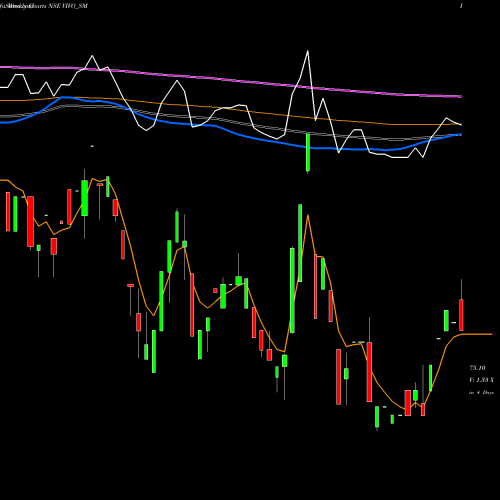Click the white indicator line's highest spike

coord(308,51)
